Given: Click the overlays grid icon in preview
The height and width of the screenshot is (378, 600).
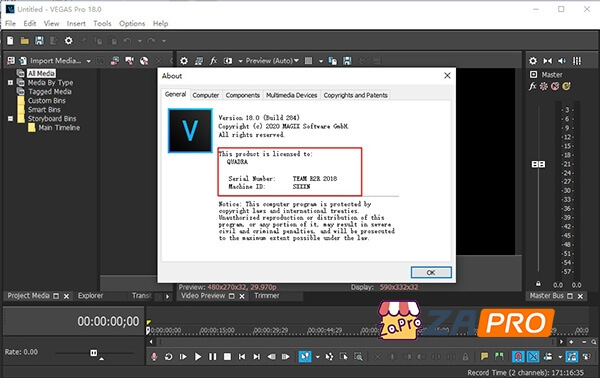Looking at the screenshot, I should (308, 61).
